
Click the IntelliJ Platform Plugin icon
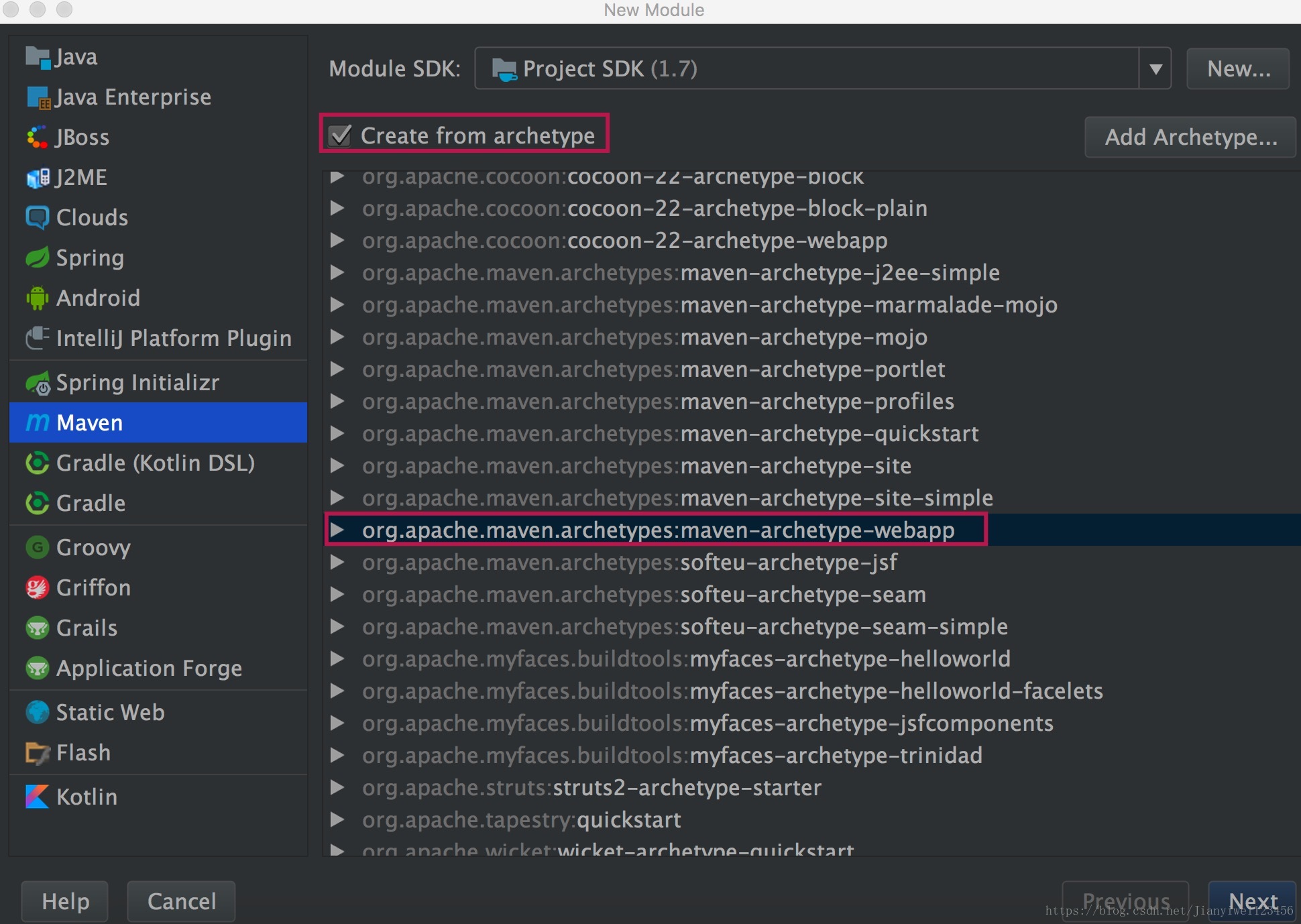pyautogui.click(x=38, y=339)
